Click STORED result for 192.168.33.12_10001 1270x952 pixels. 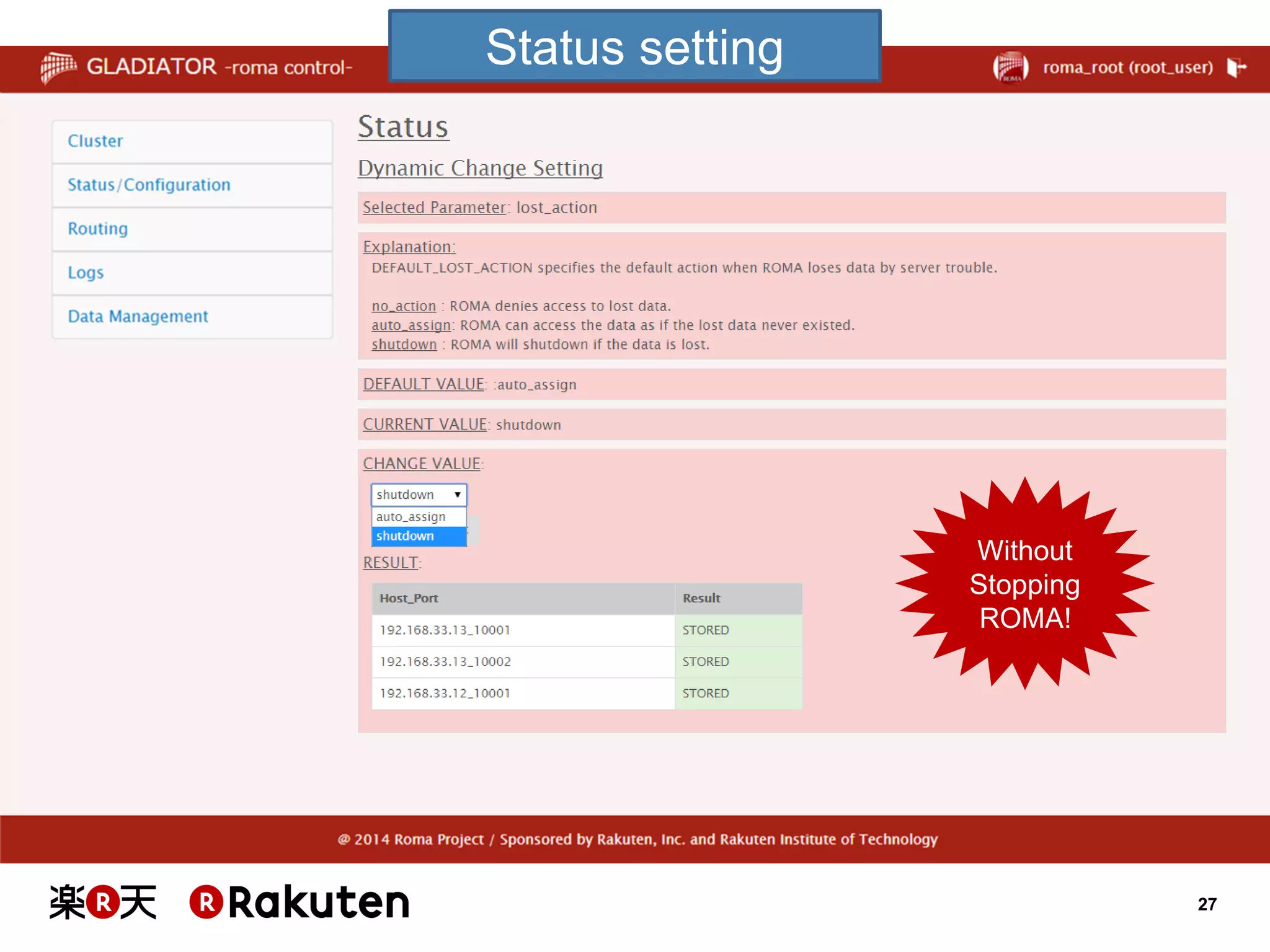[706, 694]
